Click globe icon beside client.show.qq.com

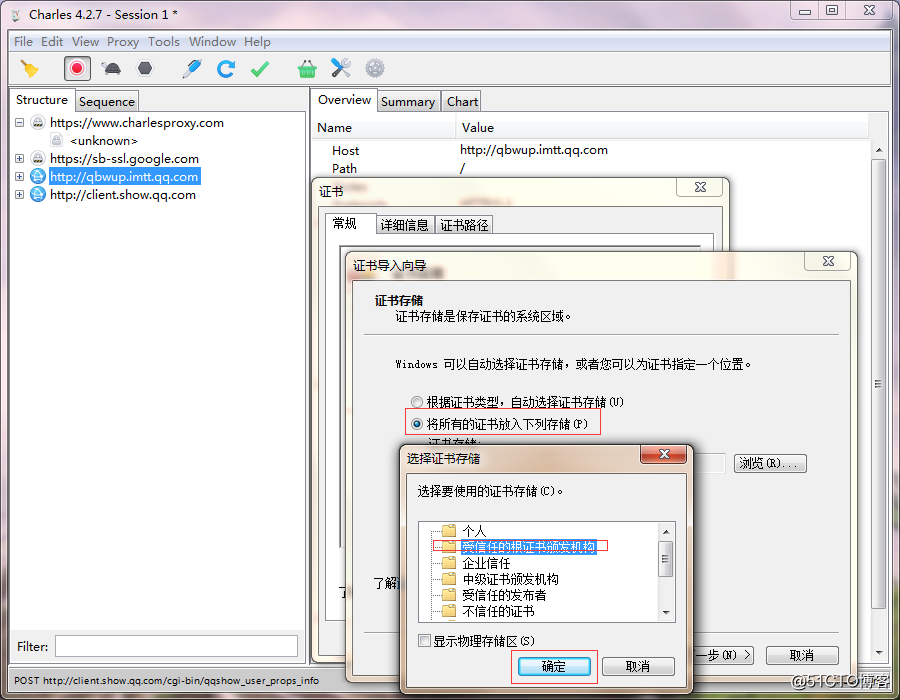pos(38,195)
